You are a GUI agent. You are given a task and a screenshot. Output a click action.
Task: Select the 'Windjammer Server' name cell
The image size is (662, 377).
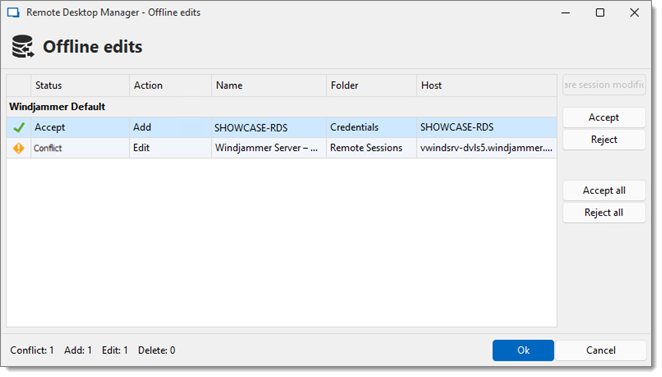pos(269,148)
